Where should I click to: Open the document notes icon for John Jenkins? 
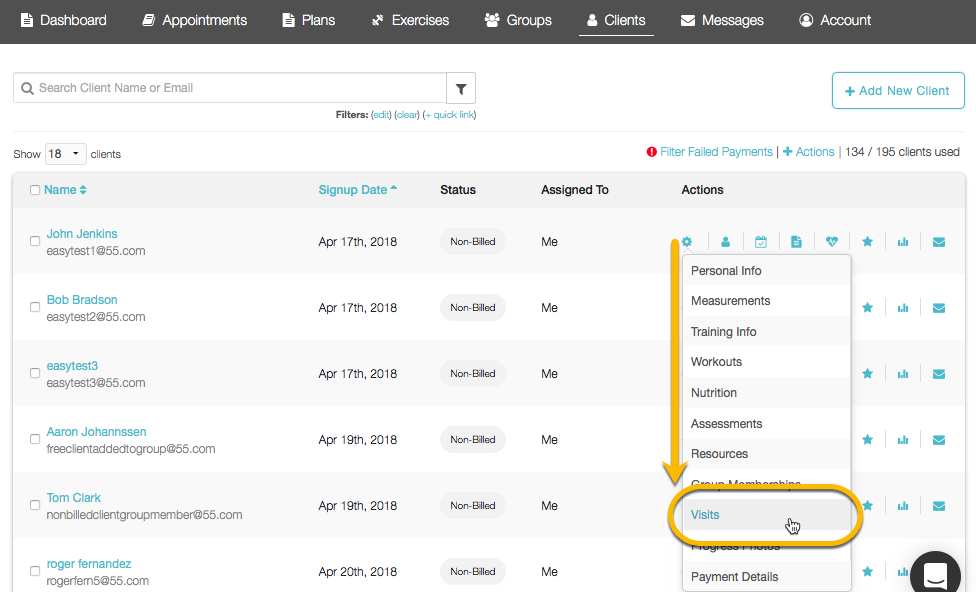tap(796, 241)
